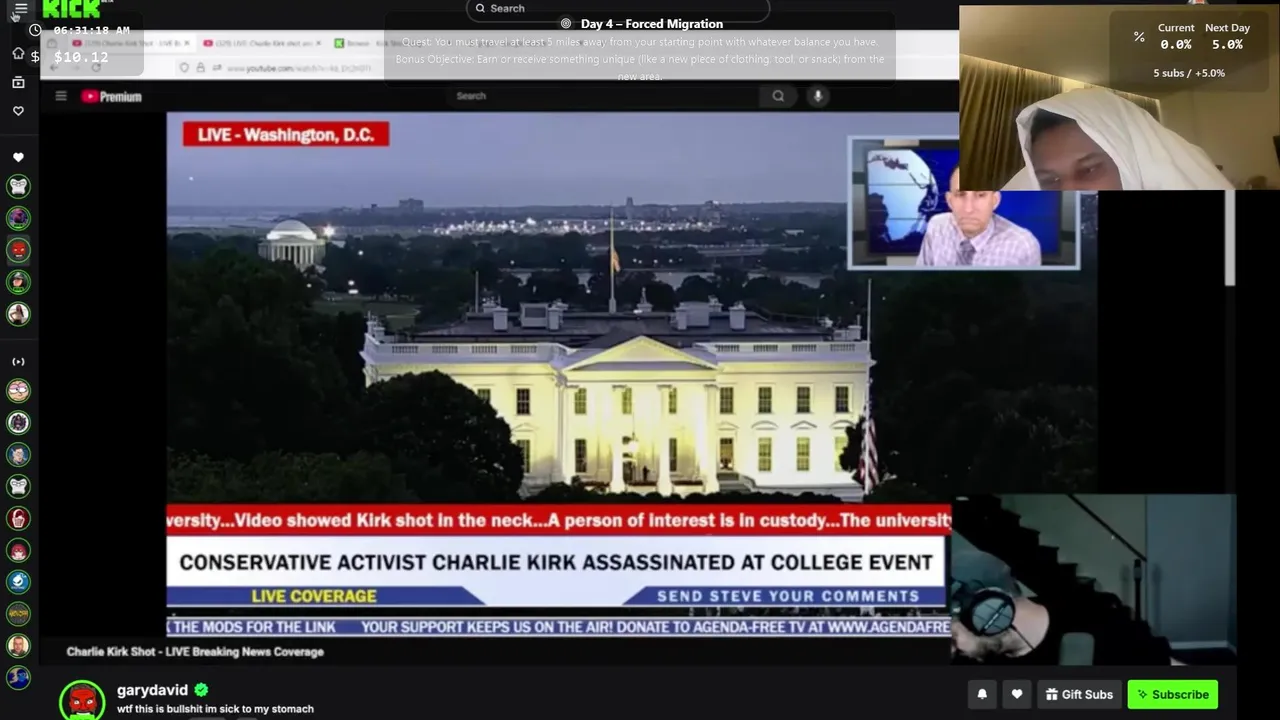The width and height of the screenshot is (1280, 720).
Task: Open the garydavid channel name link
Action: 152,690
